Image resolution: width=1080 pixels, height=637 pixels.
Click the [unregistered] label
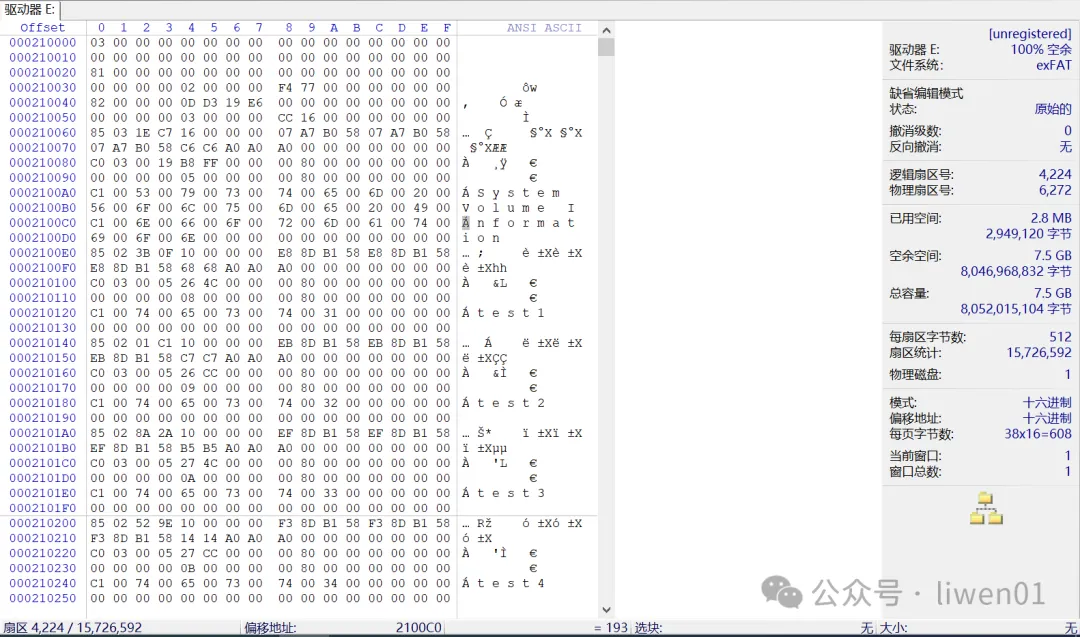click(x=1030, y=34)
